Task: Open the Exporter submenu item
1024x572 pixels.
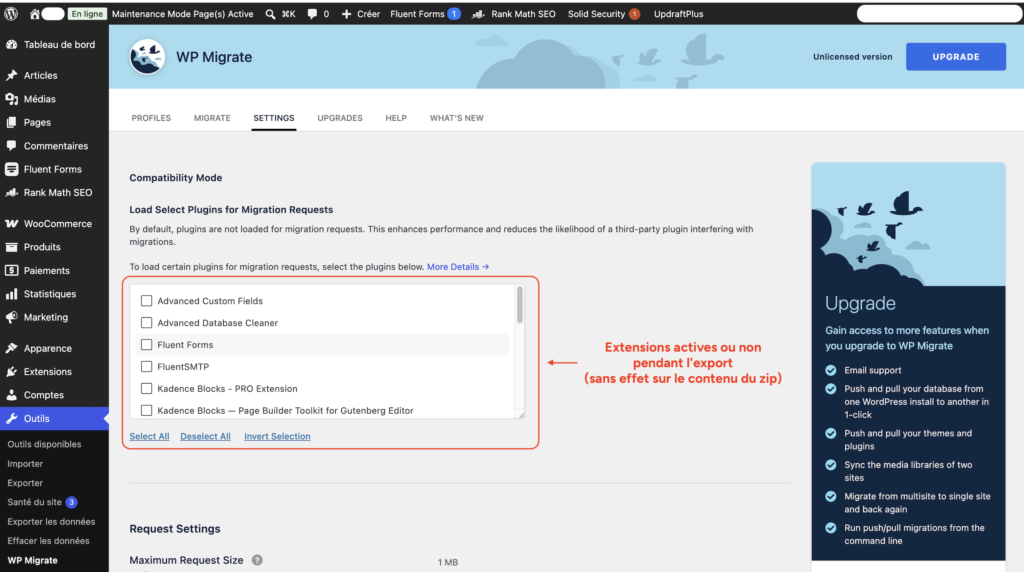Action: pos(25,483)
